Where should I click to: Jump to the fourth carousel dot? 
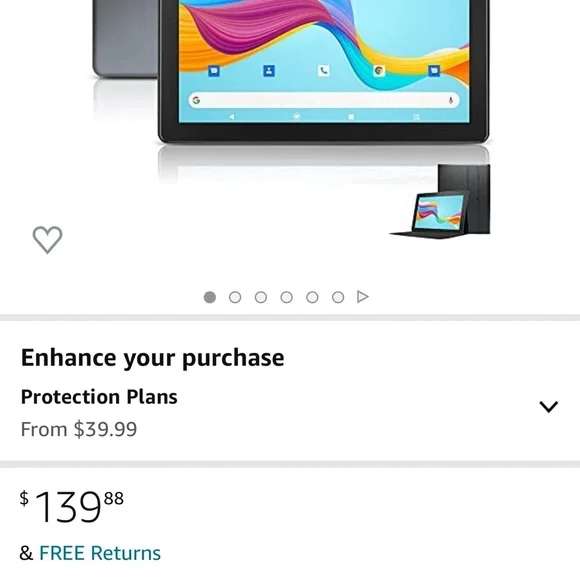pyautogui.click(x=287, y=297)
